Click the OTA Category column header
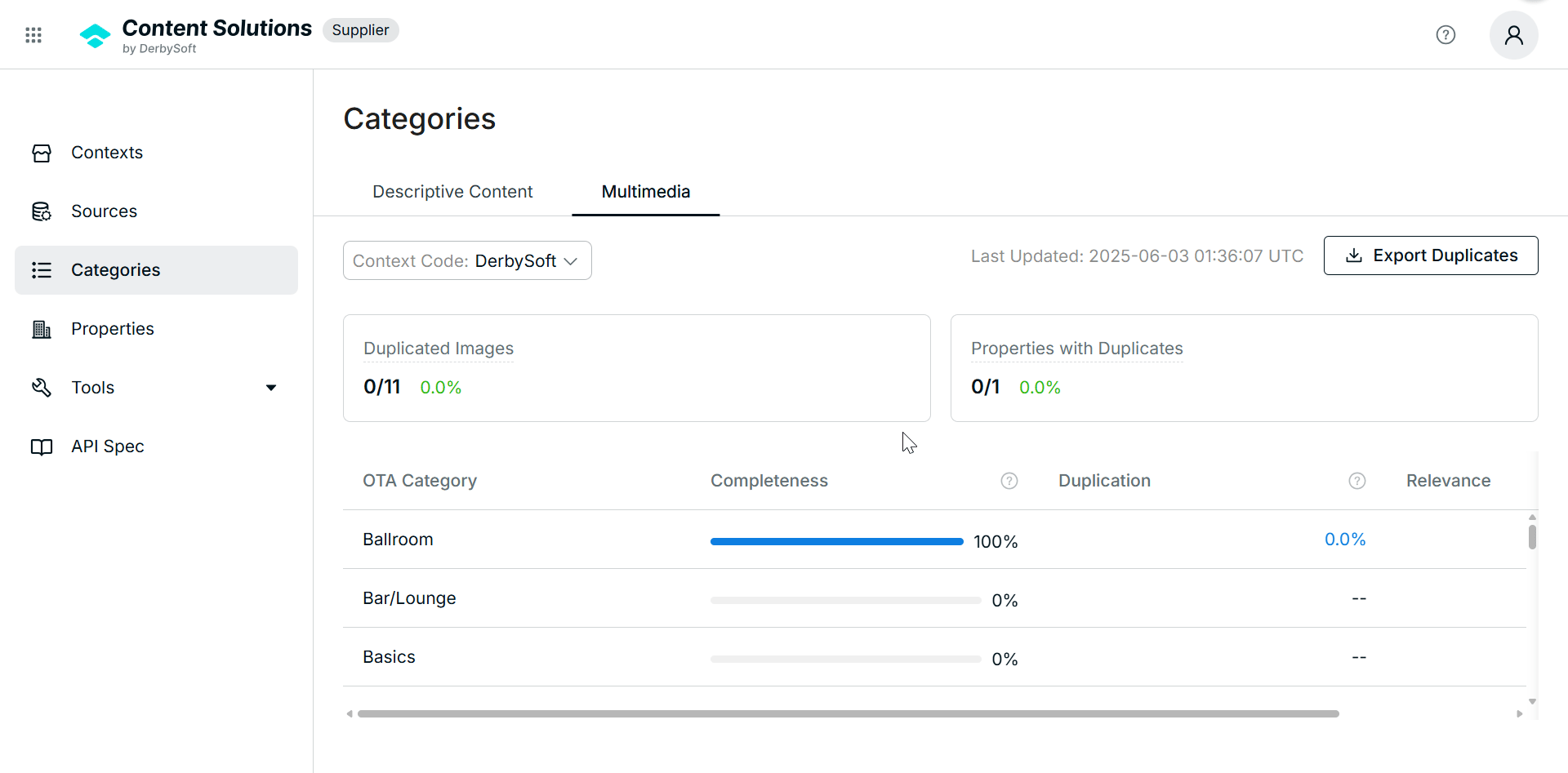This screenshot has width=1568, height=773. point(420,481)
